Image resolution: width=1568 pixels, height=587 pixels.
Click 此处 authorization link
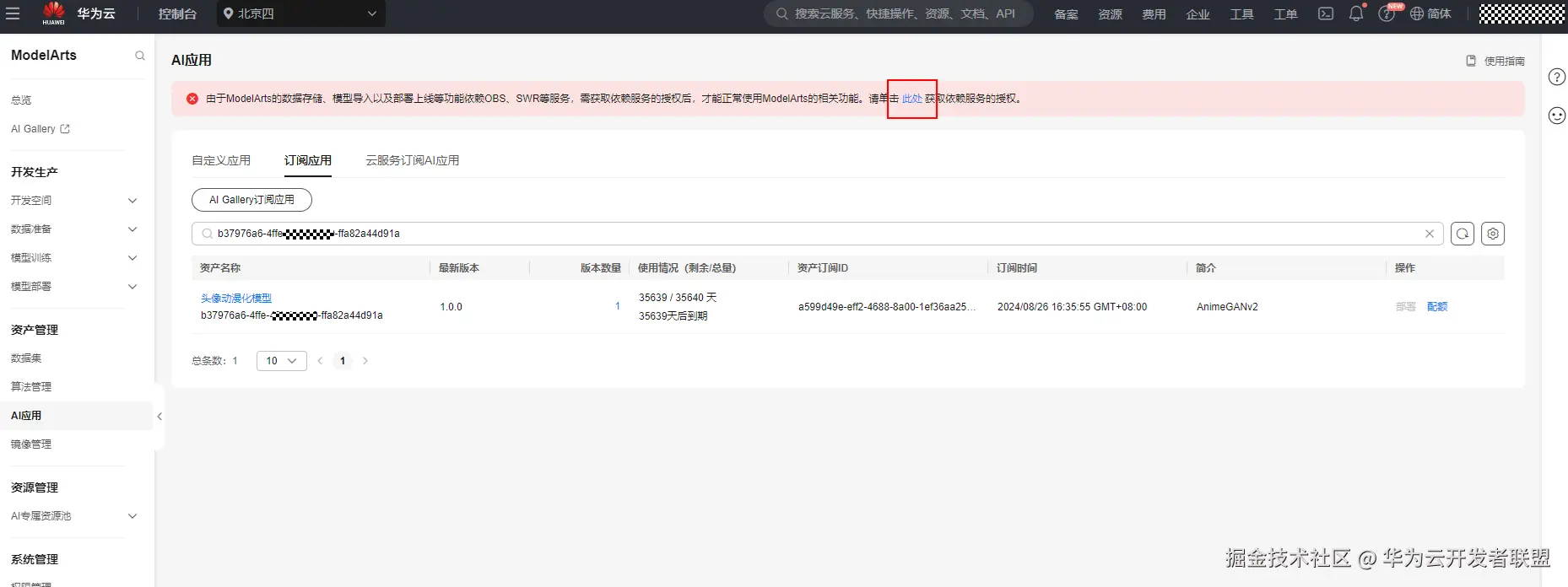912,99
